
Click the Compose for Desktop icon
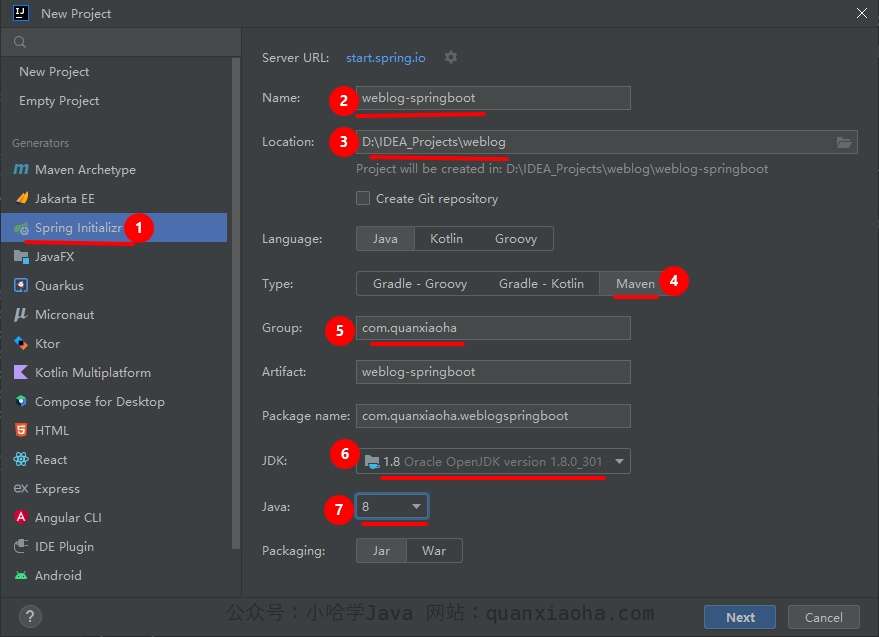(21, 401)
